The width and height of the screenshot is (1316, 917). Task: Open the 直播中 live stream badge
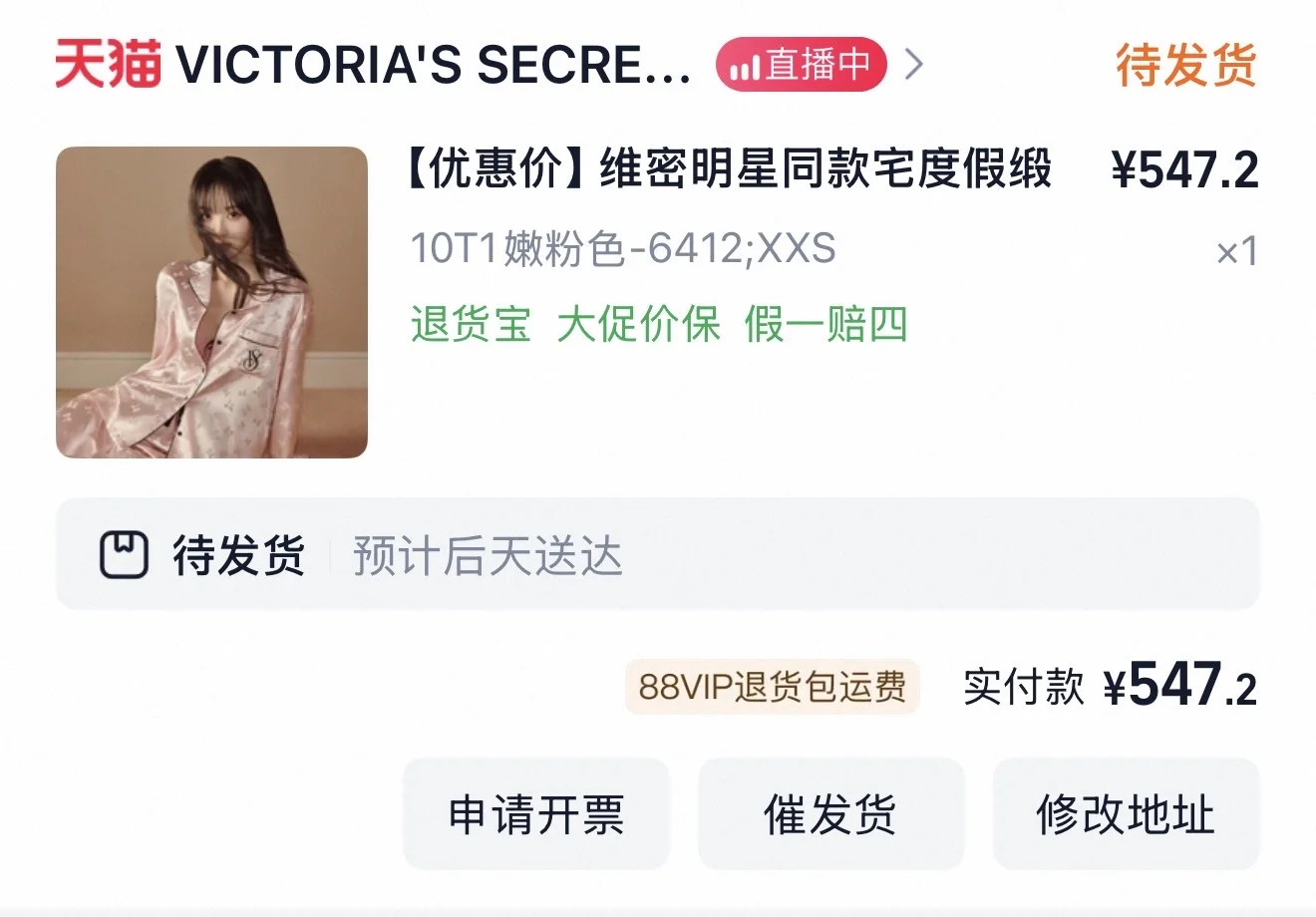click(801, 66)
